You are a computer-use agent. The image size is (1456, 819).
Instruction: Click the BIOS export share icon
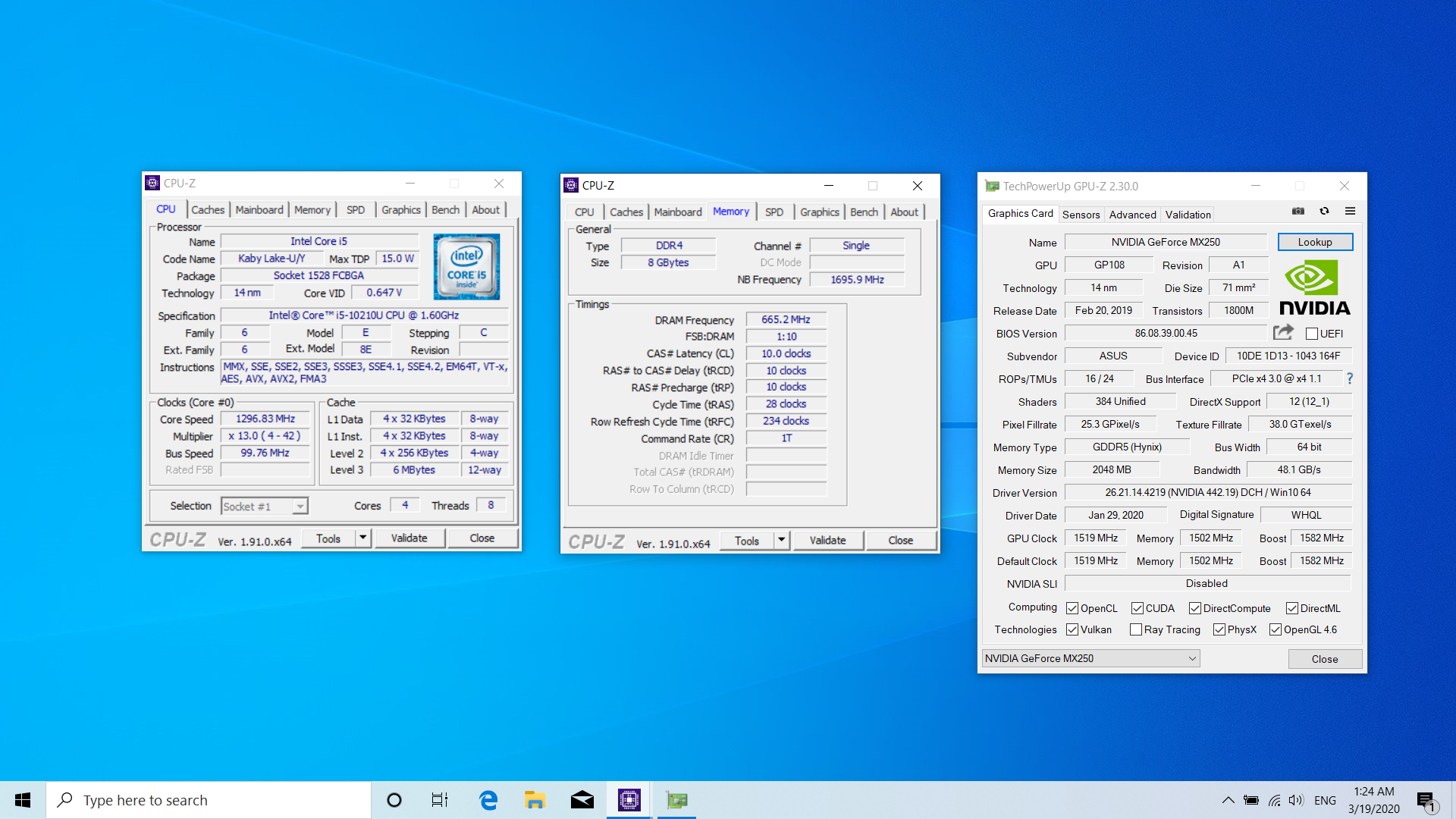[1283, 332]
